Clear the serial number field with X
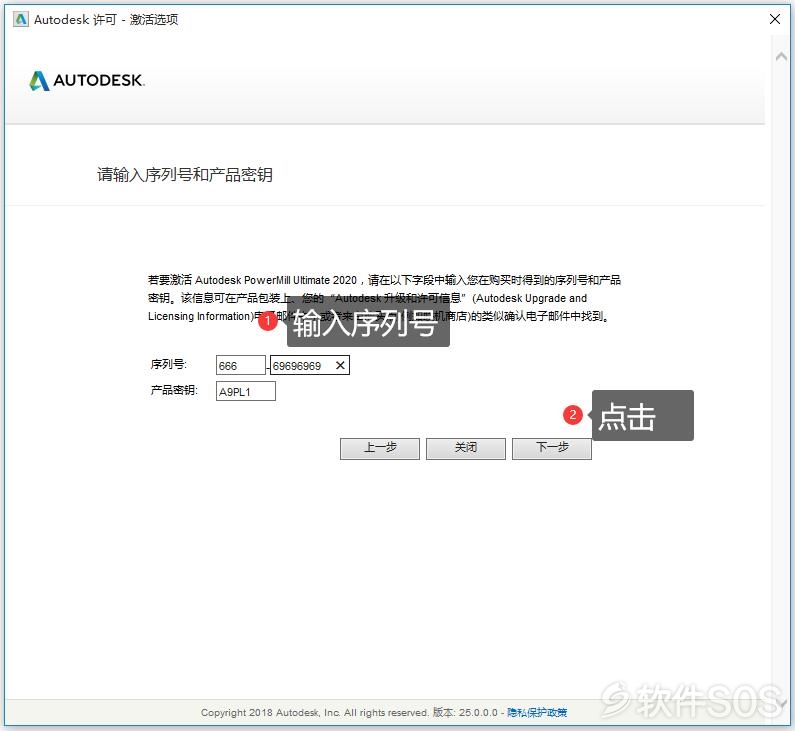This screenshot has height=731, width=795. pyautogui.click(x=340, y=365)
